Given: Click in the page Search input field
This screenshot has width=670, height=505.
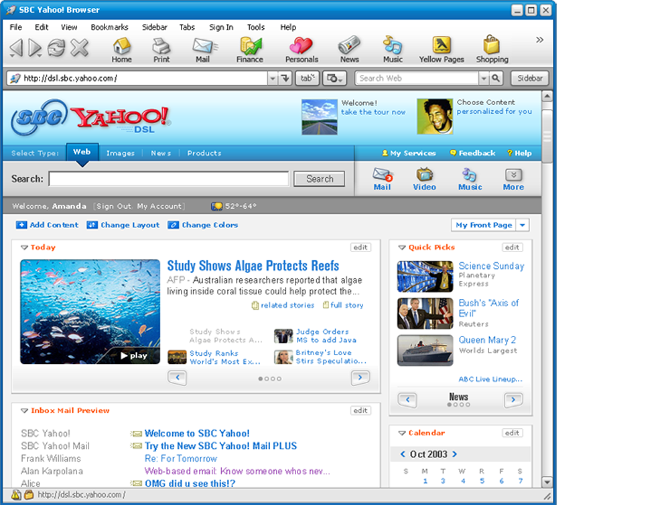Looking at the screenshot, I should click(169, 179).
